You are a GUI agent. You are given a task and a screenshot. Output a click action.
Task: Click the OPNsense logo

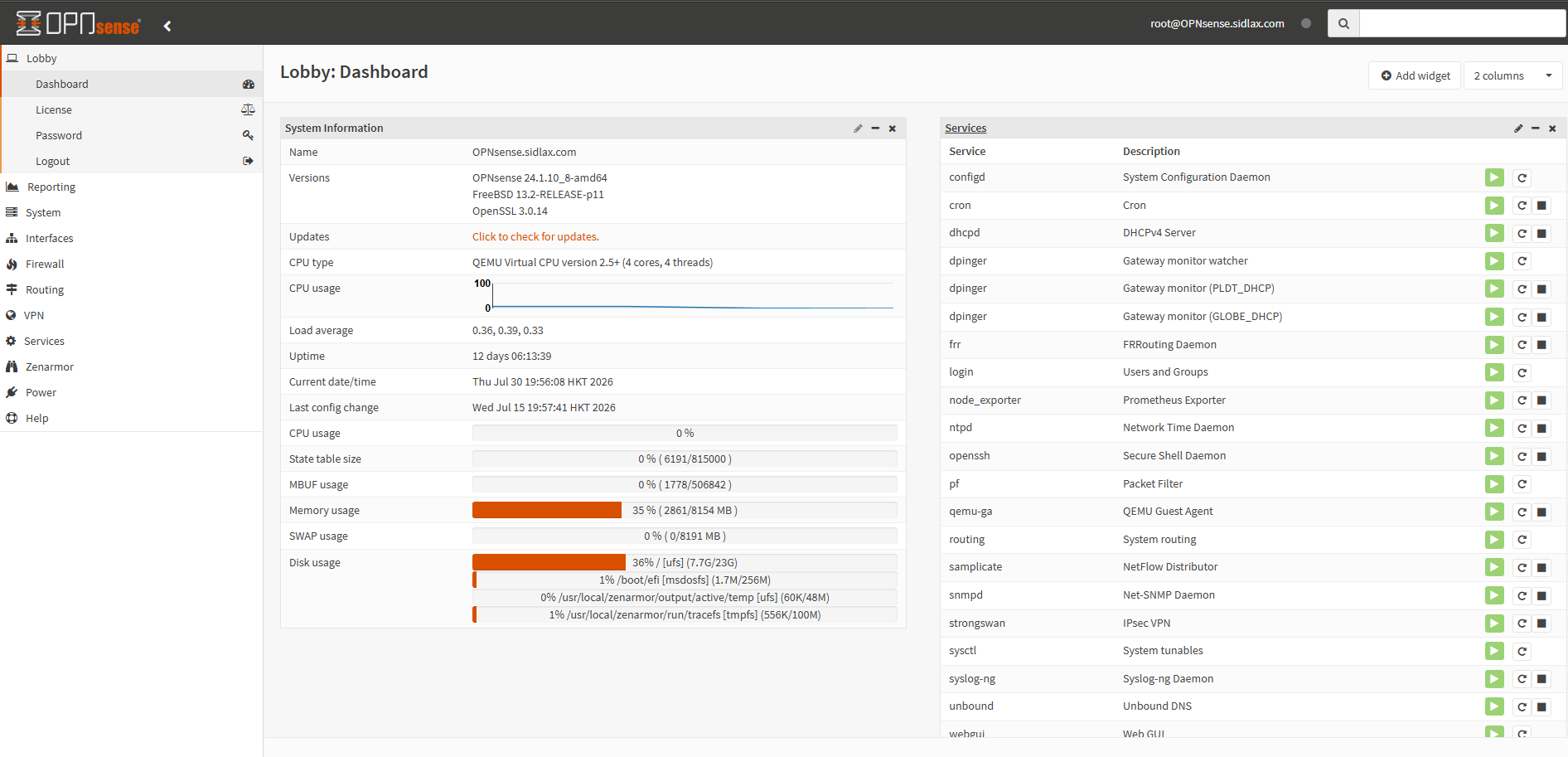(79, 23)
